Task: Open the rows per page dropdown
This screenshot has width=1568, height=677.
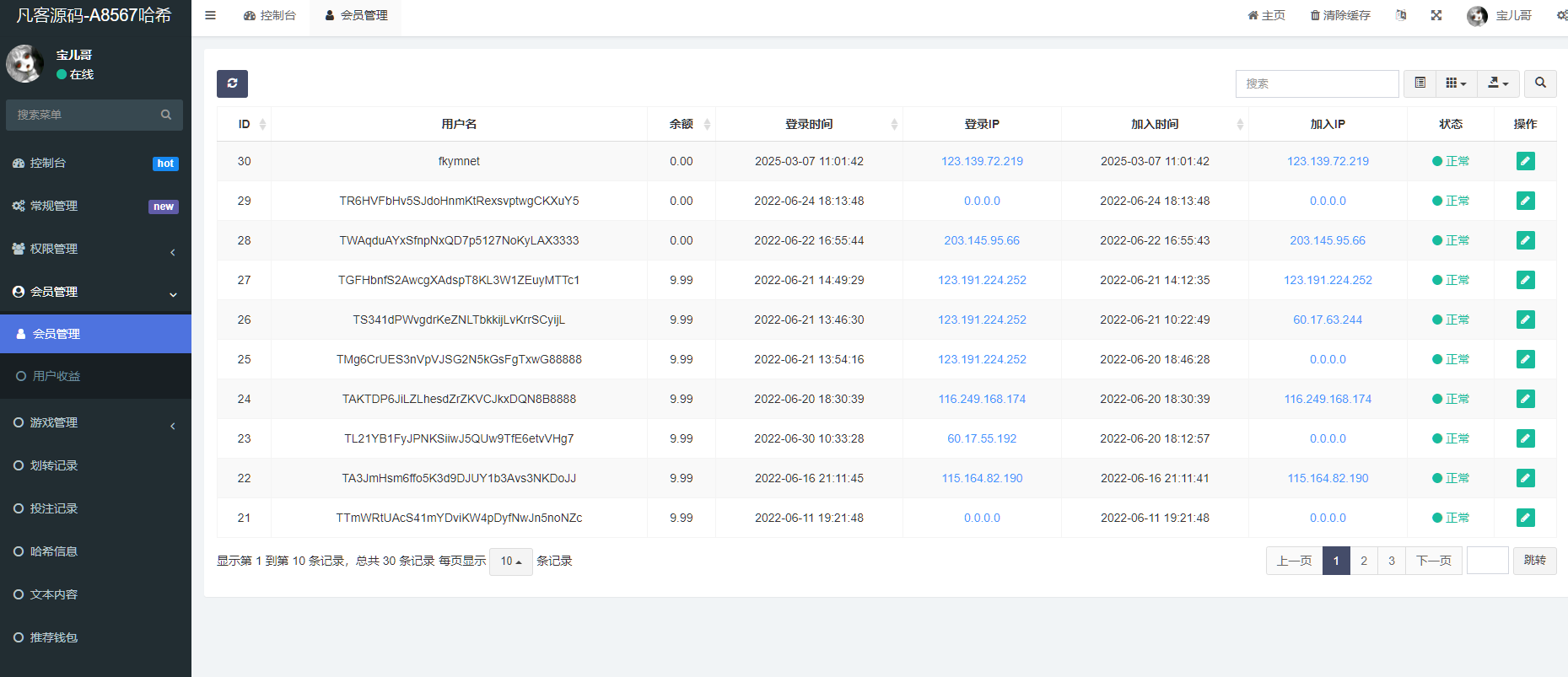Action: pos(510,561)
